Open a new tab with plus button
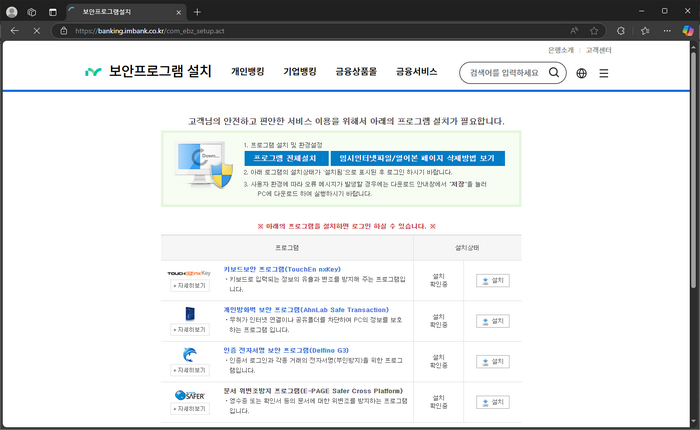Image resolution: width=700 pixels, height=430 pixels. point(197,12)
